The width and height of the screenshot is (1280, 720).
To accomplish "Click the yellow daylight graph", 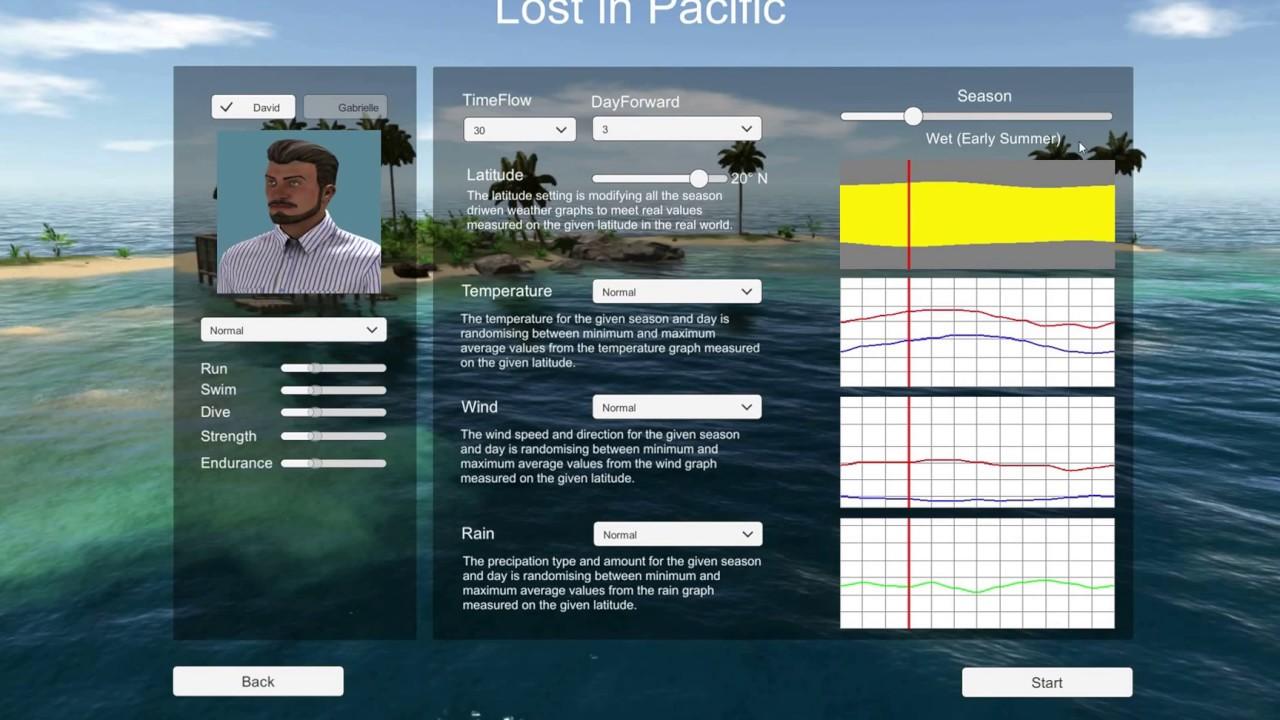I will (x=977, y=214).
